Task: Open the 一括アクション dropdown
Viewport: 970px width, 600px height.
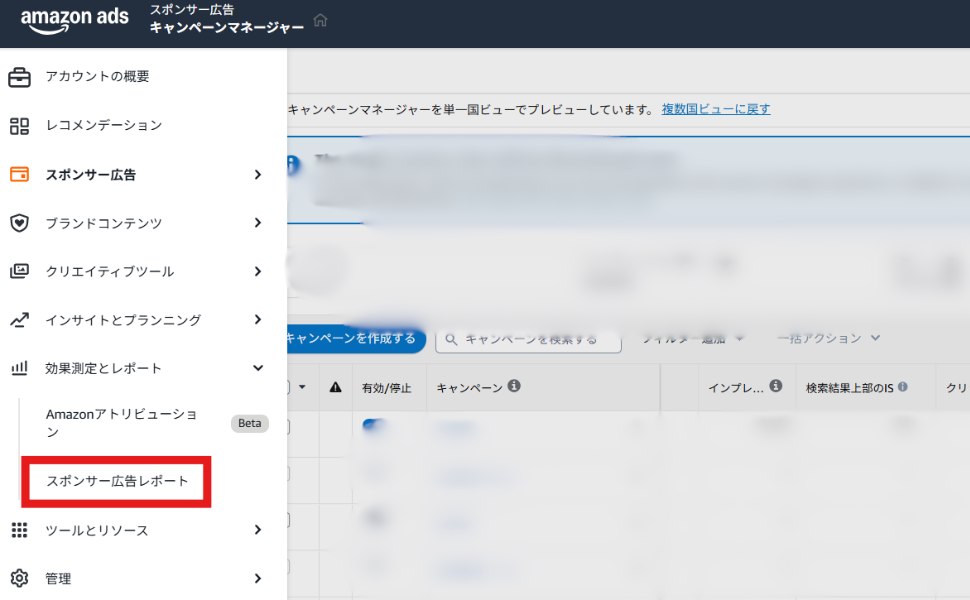Action: (x=828, y=338)
